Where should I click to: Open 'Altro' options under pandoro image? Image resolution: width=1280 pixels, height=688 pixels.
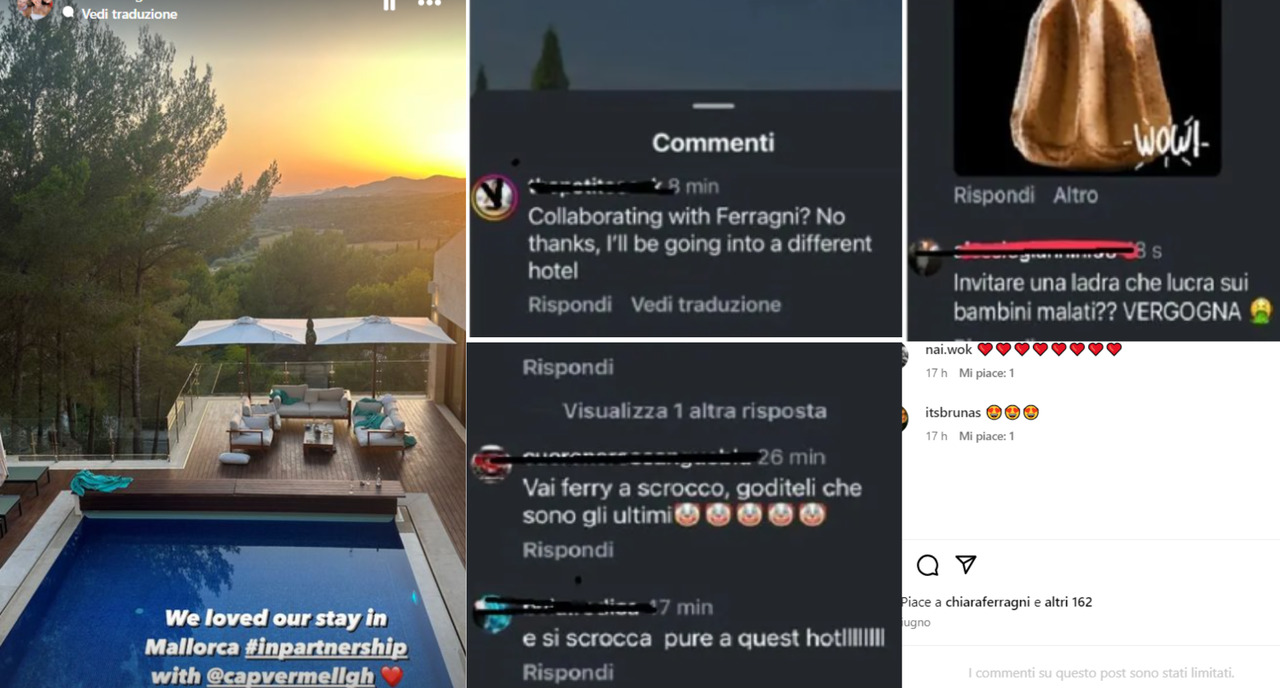1075,196
